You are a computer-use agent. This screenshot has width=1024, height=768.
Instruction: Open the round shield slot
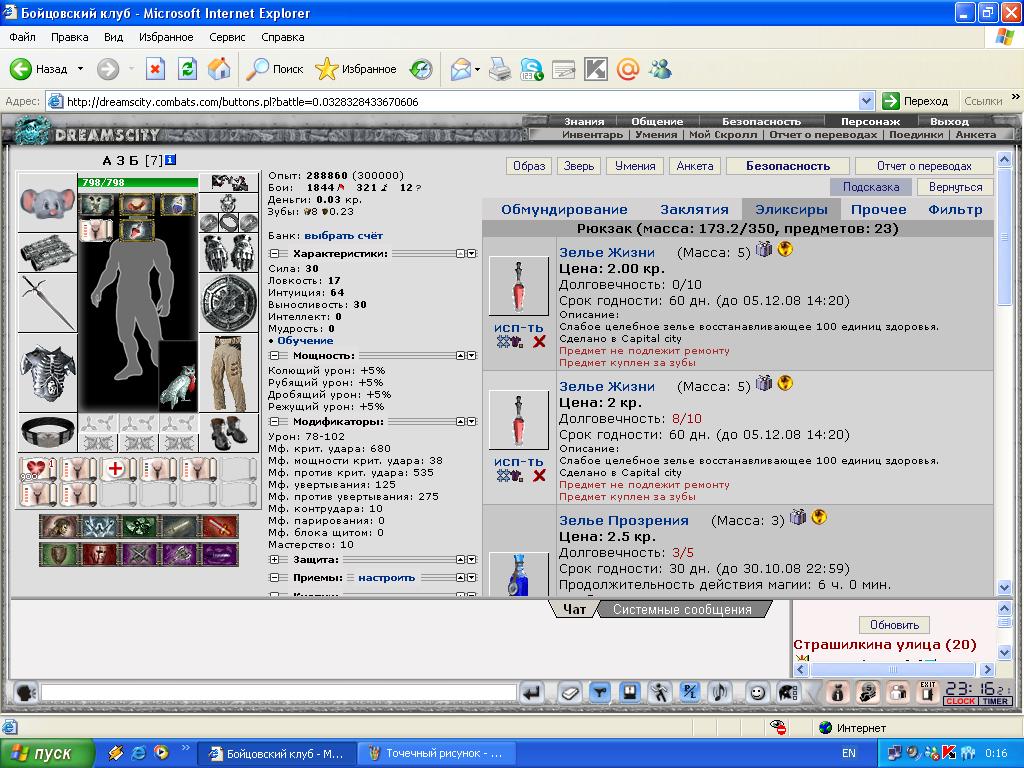228,302
